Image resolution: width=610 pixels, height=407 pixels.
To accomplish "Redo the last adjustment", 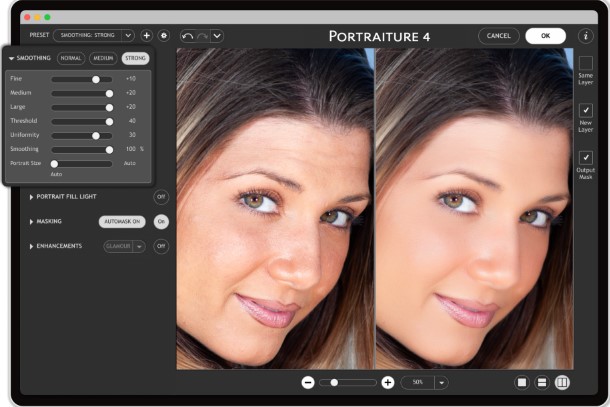I will click(x=202, y=36).
